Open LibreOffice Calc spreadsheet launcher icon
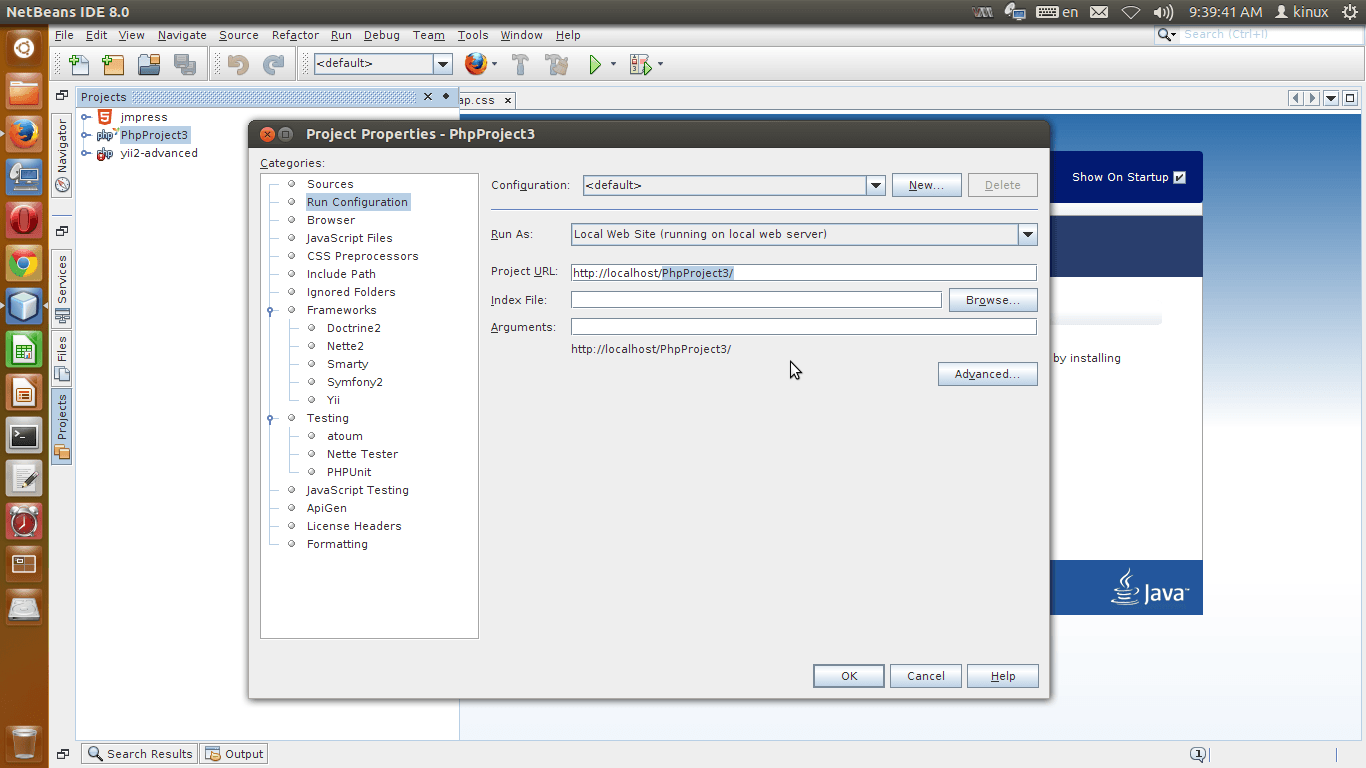This screenshot has height=768, width=1366. pyautogui.click(x=24, y=350)
